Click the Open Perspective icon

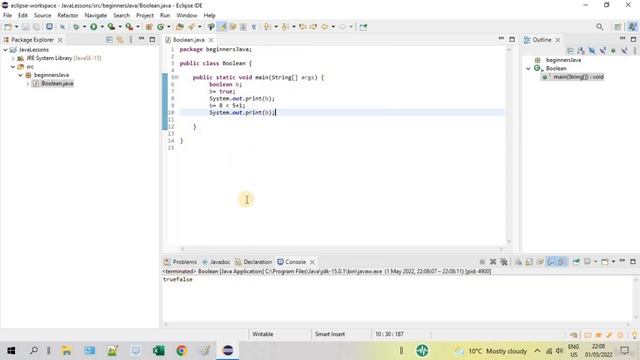tap(617, 27)
